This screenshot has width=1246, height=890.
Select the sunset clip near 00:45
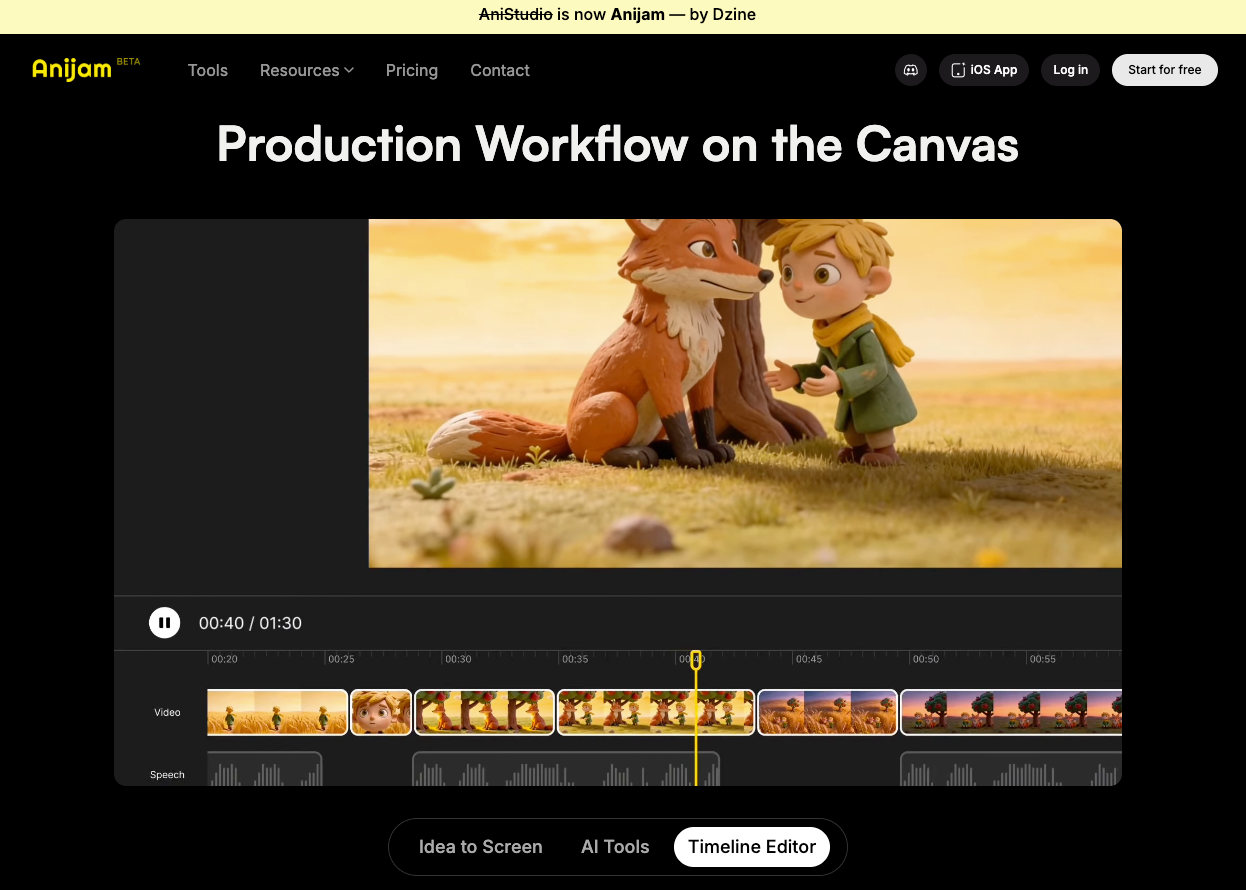827,712
